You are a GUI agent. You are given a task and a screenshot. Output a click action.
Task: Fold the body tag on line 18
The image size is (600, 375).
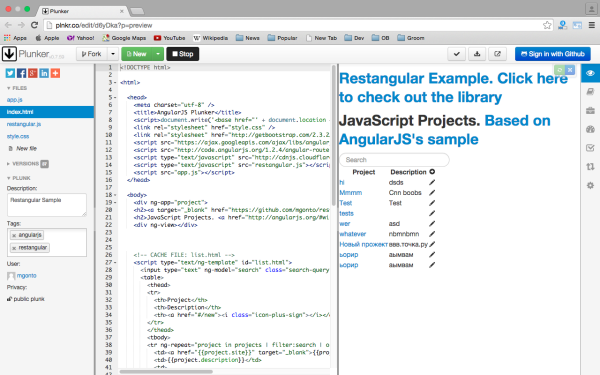115,195
